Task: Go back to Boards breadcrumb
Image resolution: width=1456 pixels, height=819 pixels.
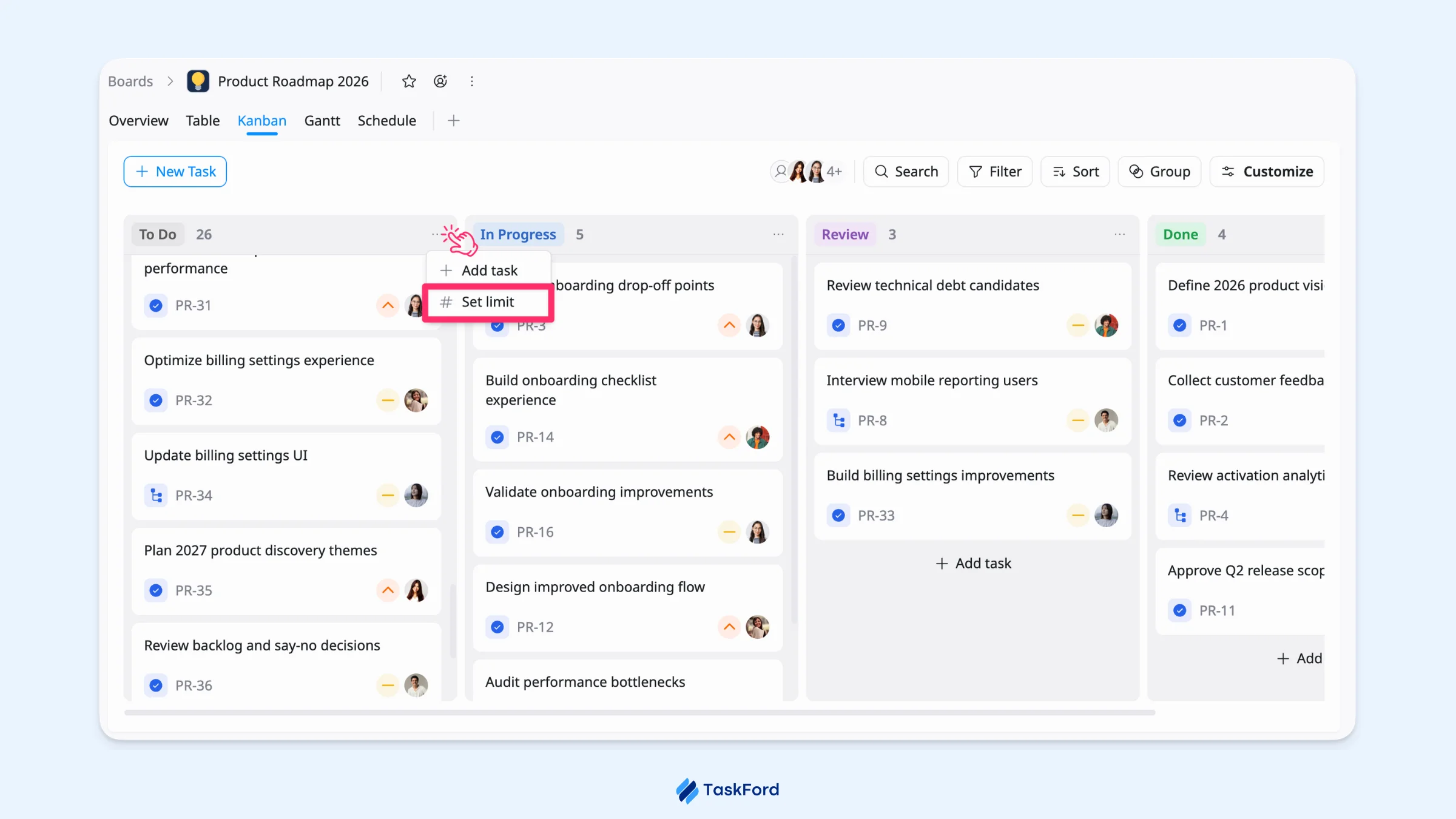Action: (130, 81)
